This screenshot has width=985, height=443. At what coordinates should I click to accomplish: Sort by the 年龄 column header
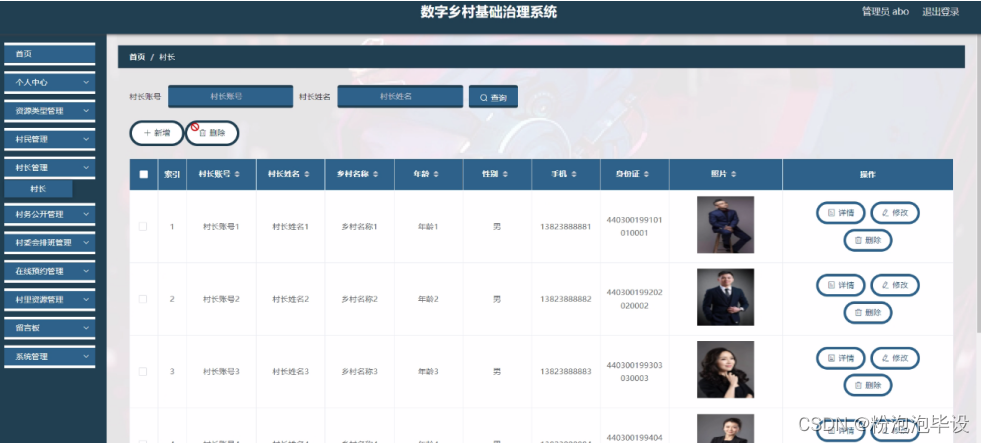(x=428, y=174)
